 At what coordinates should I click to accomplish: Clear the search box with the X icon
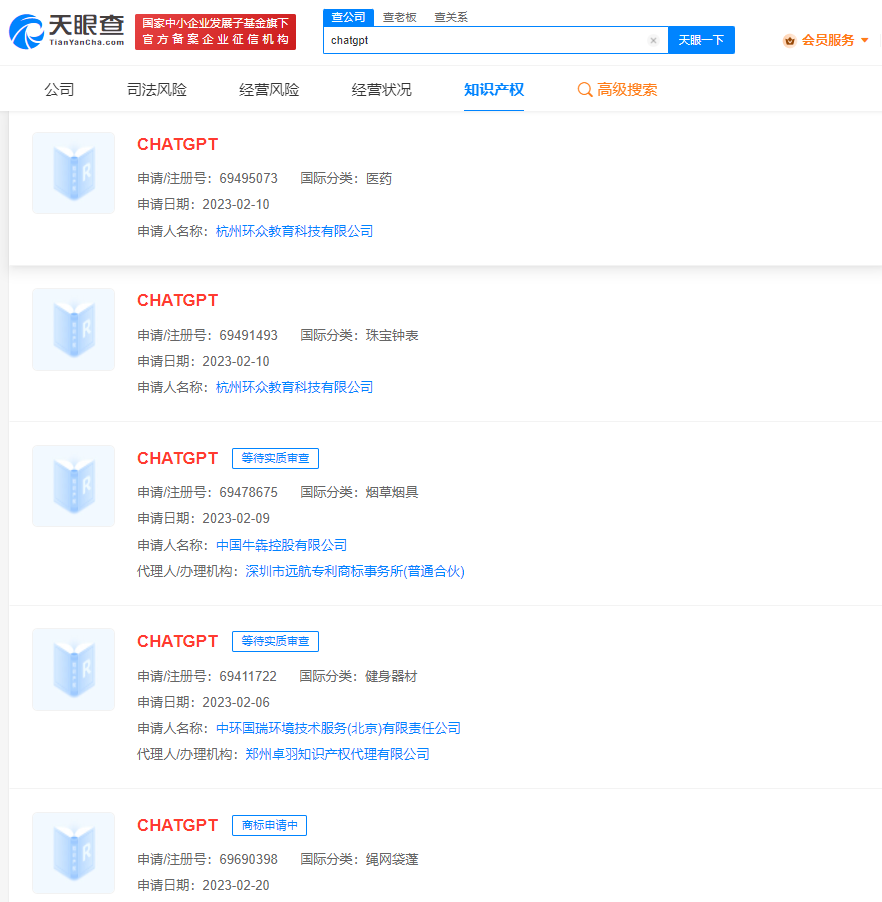653,40
